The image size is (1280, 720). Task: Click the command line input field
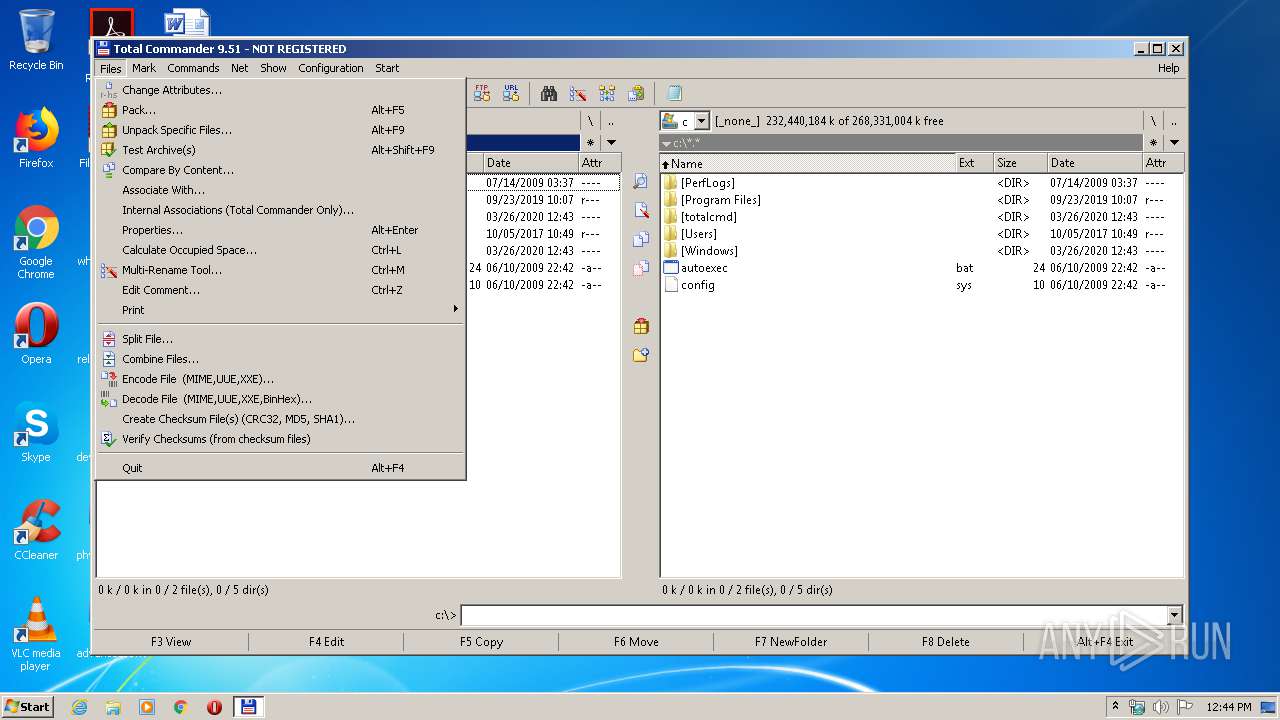[x=813, y=616]
